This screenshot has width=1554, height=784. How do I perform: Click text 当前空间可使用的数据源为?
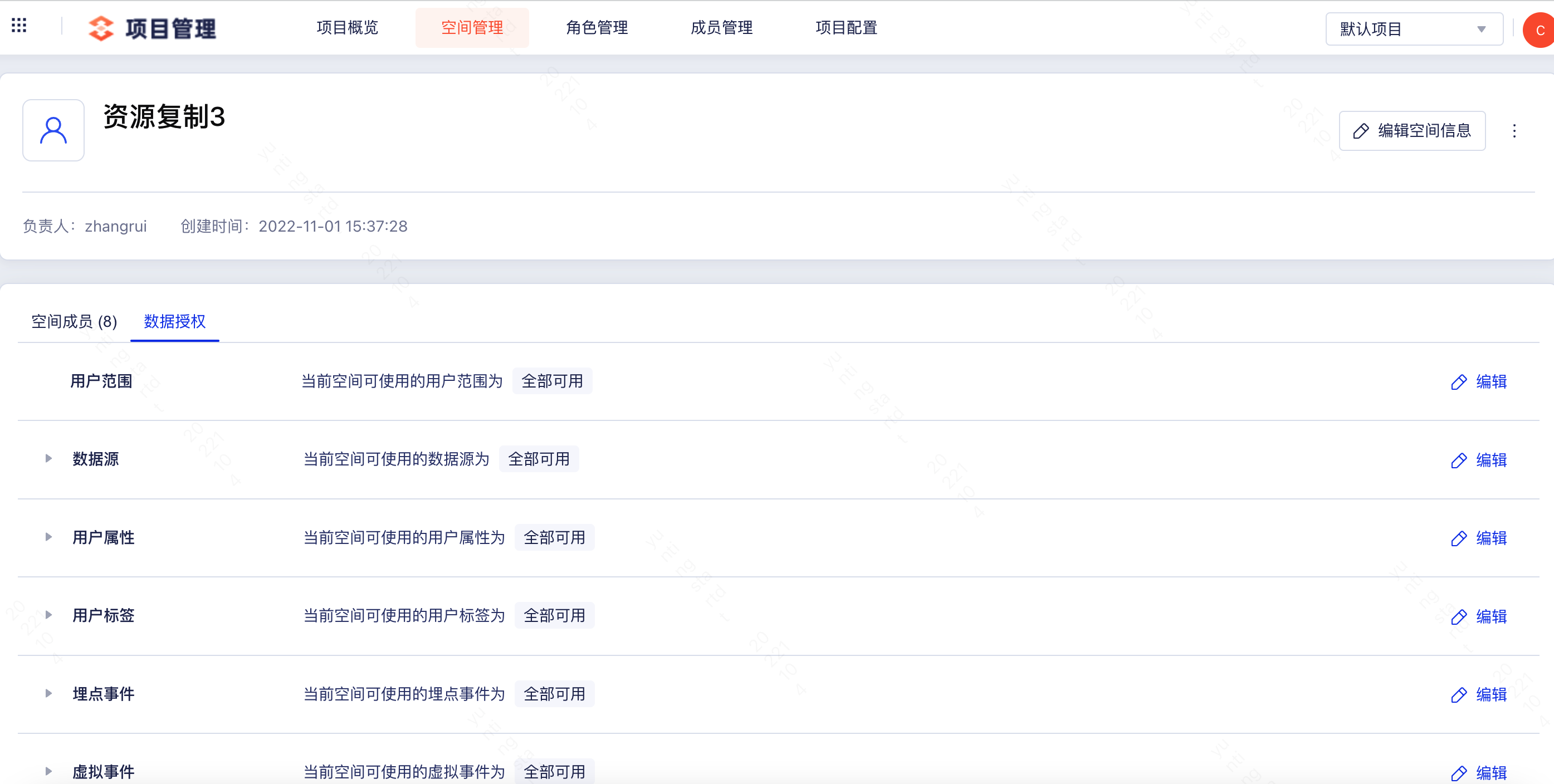pos(397,459)
